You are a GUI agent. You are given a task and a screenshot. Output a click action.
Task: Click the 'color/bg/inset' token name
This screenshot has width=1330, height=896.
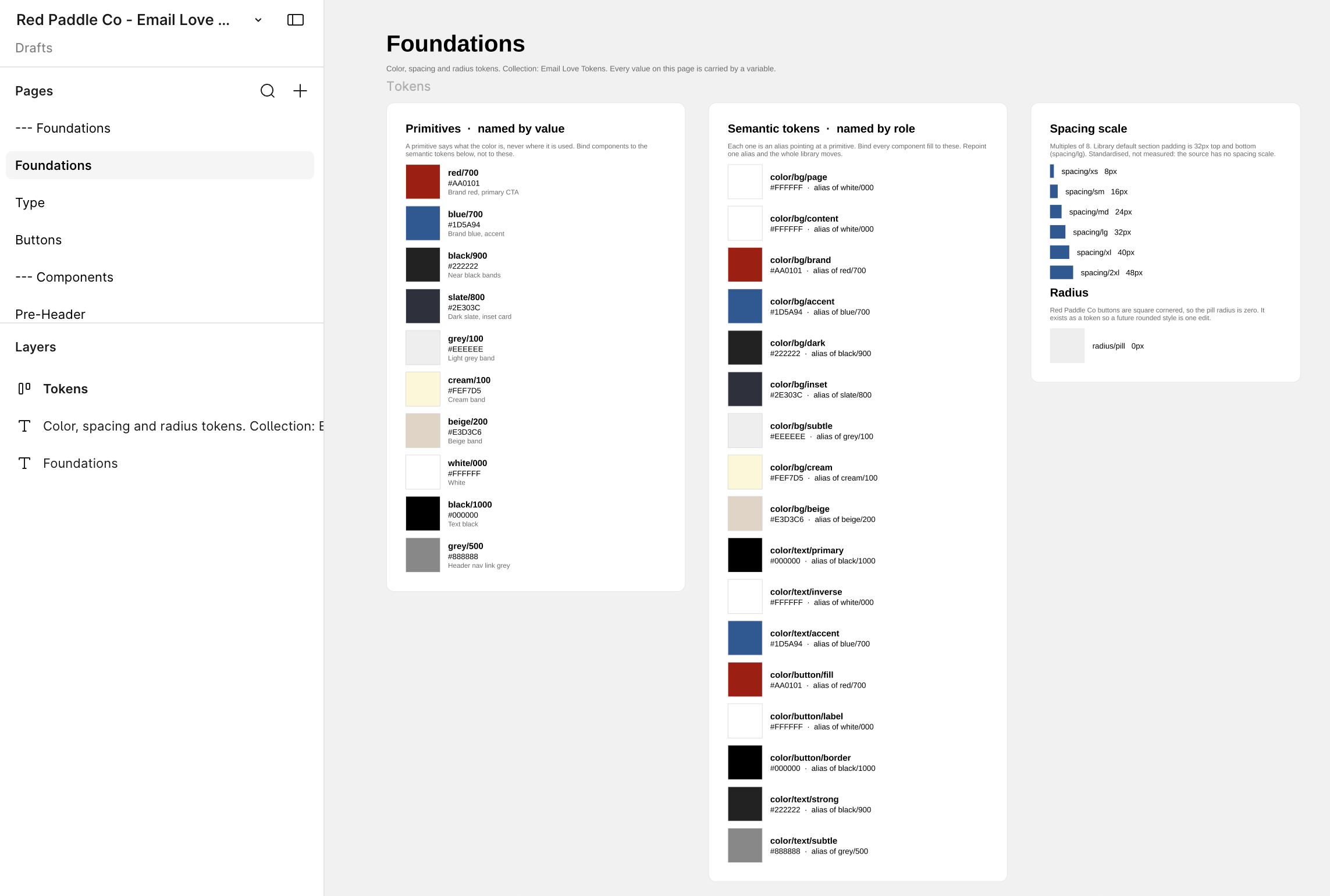click(x=799, y=385)
